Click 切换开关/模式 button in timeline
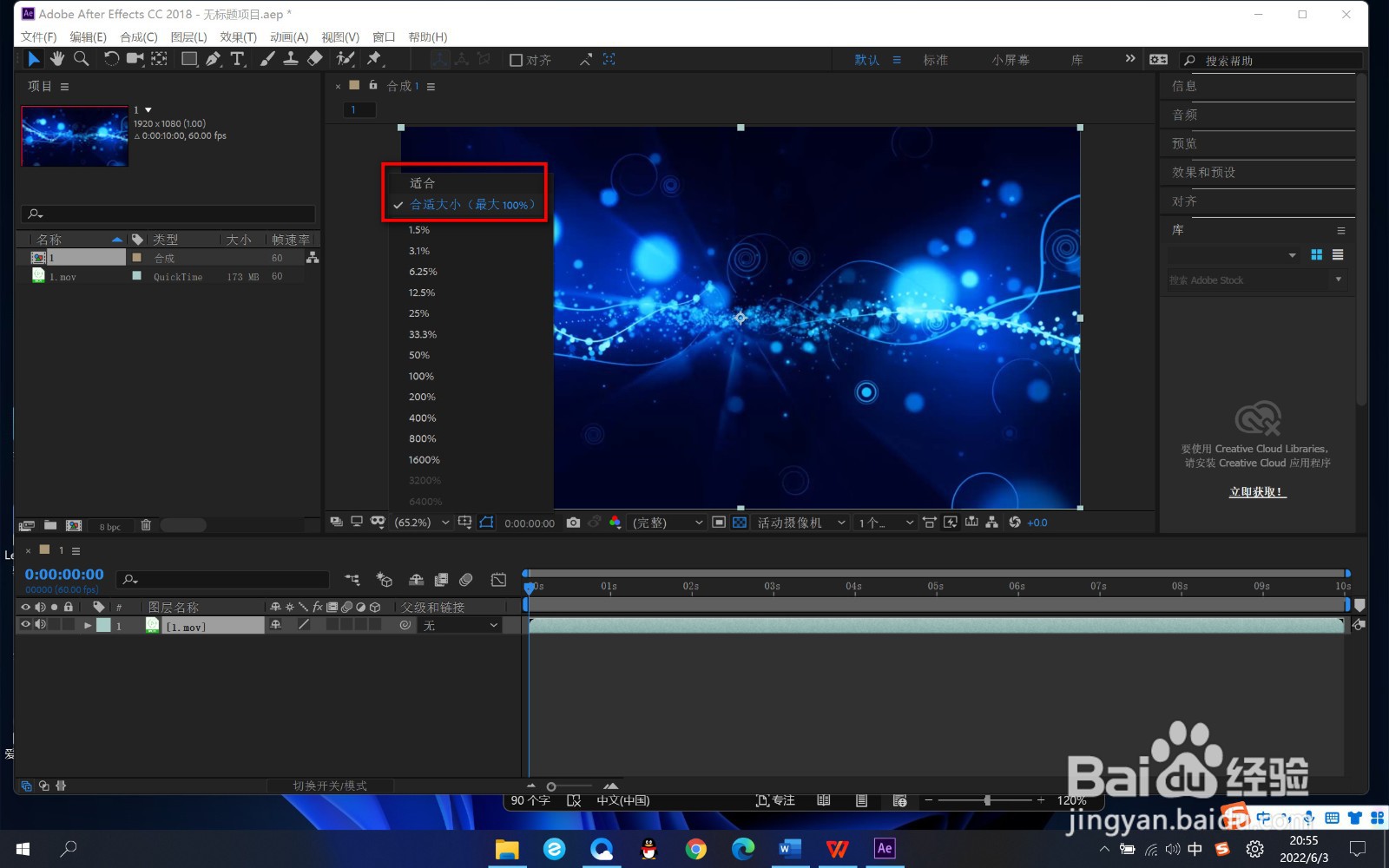Image resolution: width=1389 pixels, height=868 pixels. [x=330, y=786]
